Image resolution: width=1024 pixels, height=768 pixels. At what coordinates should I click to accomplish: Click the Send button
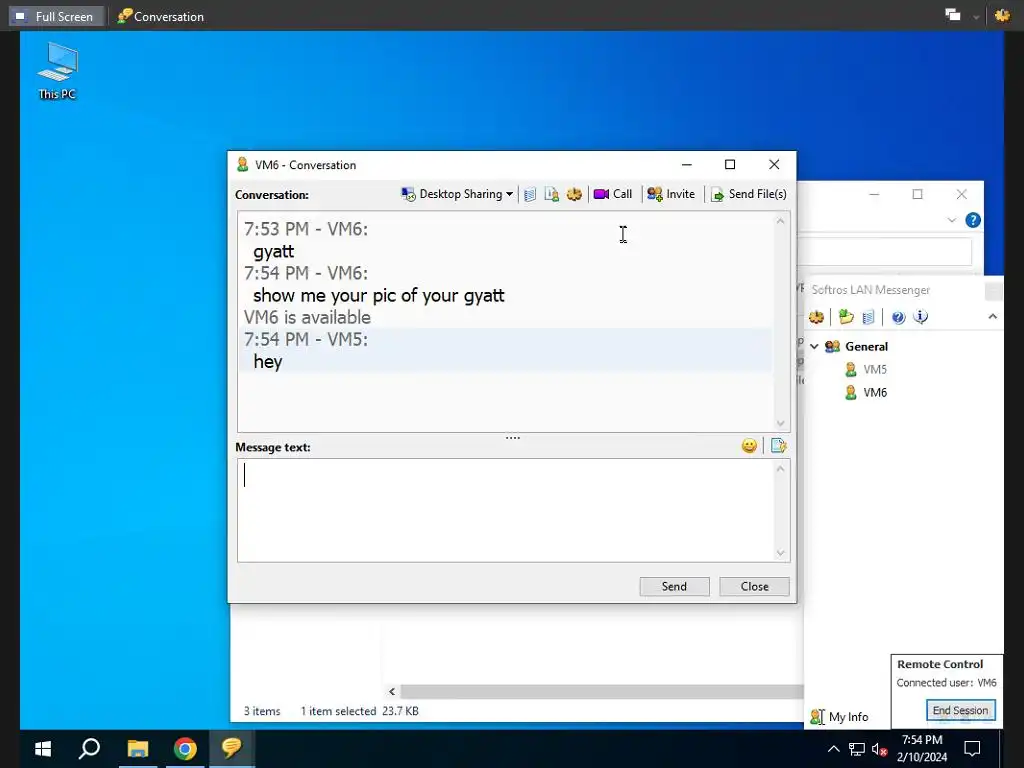click(675, 586)
